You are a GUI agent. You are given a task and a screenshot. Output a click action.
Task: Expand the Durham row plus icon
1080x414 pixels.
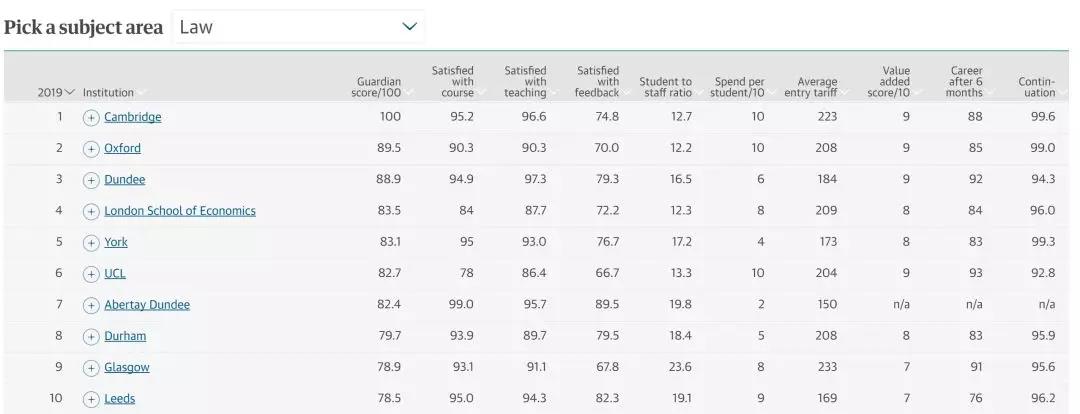[91, 336]
